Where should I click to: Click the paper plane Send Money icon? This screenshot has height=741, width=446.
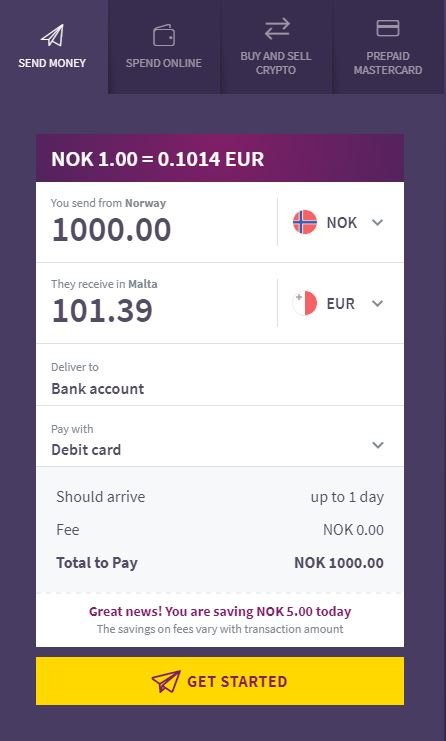52,36
